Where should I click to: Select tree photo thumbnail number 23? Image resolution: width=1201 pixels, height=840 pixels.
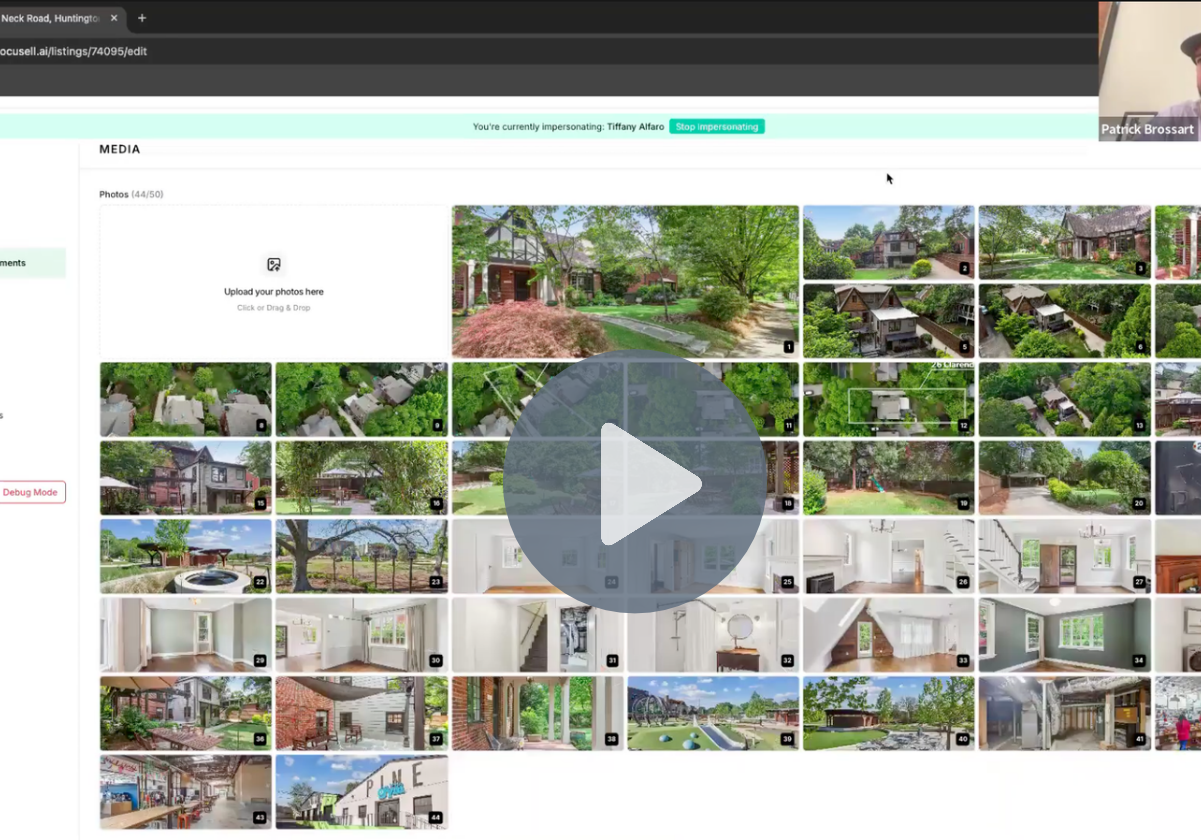[x=362, y=556]
